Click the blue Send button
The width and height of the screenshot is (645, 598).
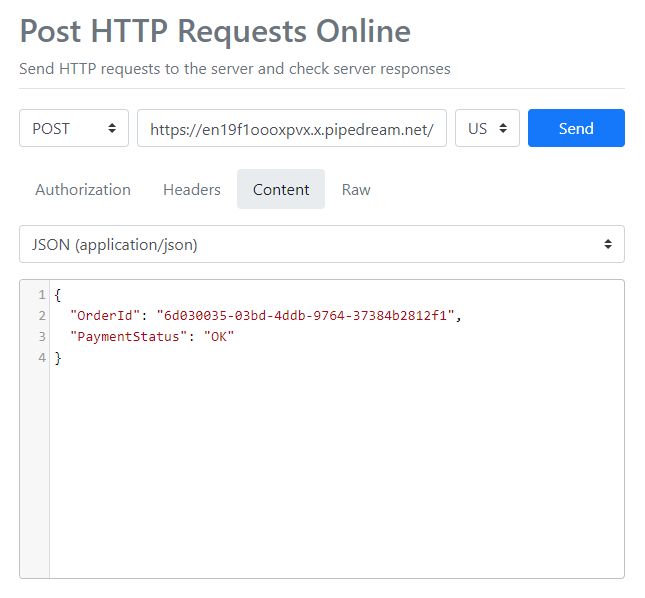(576, 128)
